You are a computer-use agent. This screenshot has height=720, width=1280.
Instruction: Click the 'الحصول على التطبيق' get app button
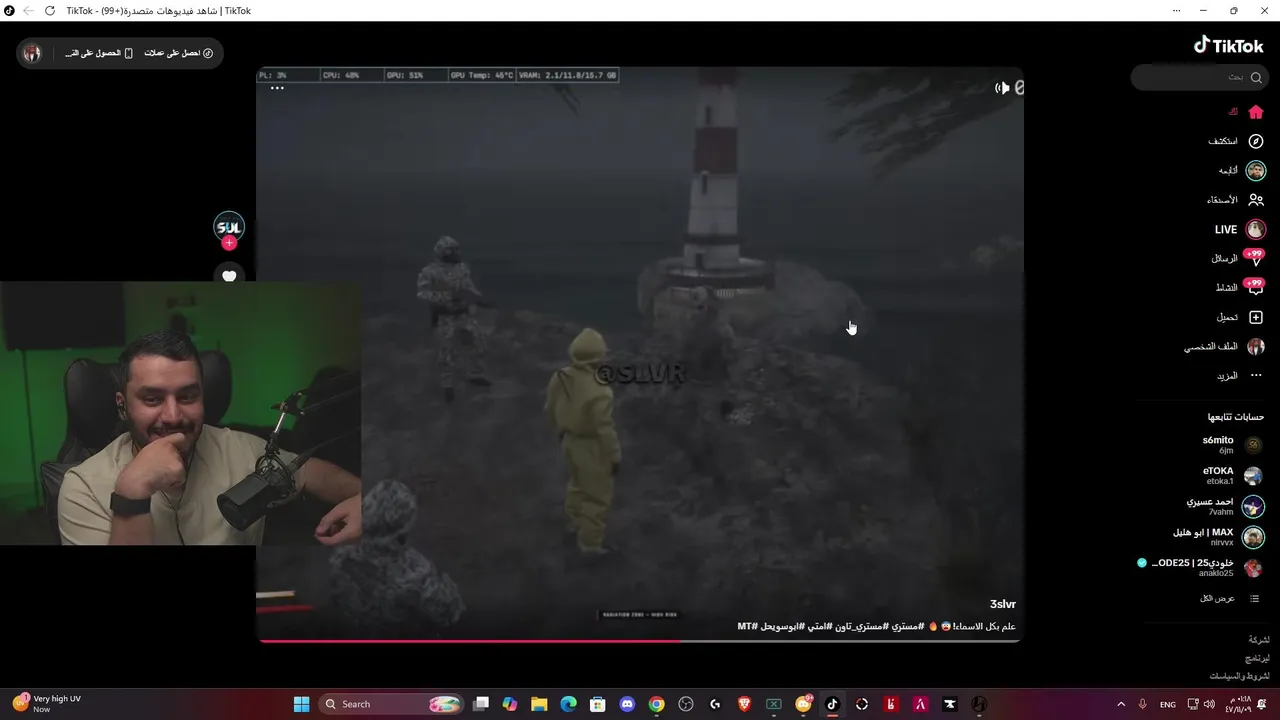(99, 53)
